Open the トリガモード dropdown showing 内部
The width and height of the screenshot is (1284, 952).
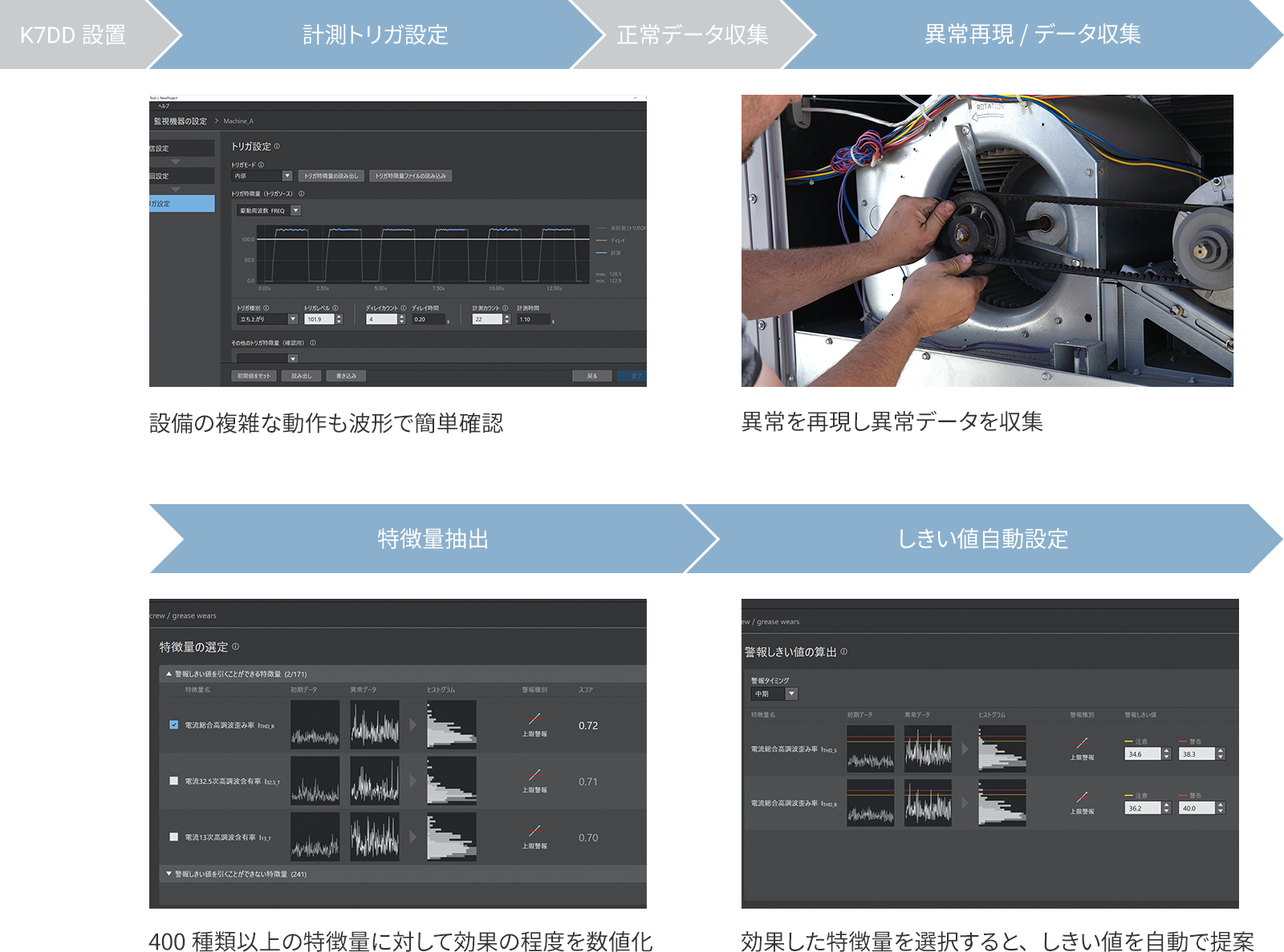click(288, 176)
